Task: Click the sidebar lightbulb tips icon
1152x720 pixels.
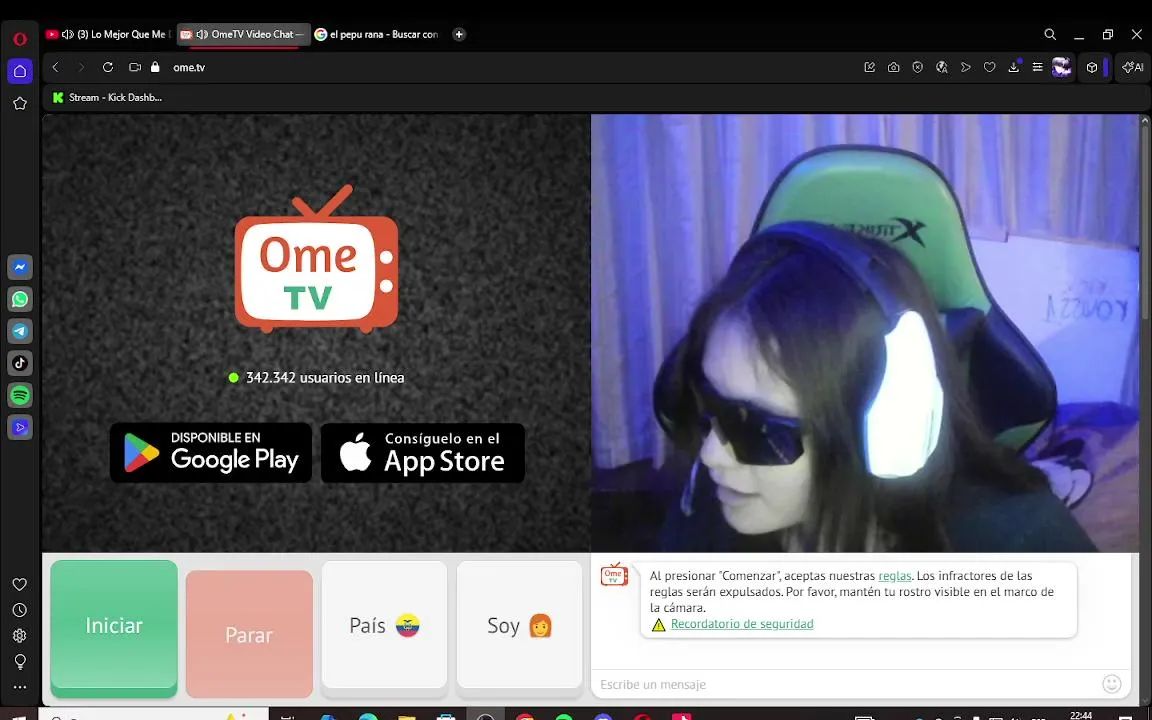Action: click(20, 661)
